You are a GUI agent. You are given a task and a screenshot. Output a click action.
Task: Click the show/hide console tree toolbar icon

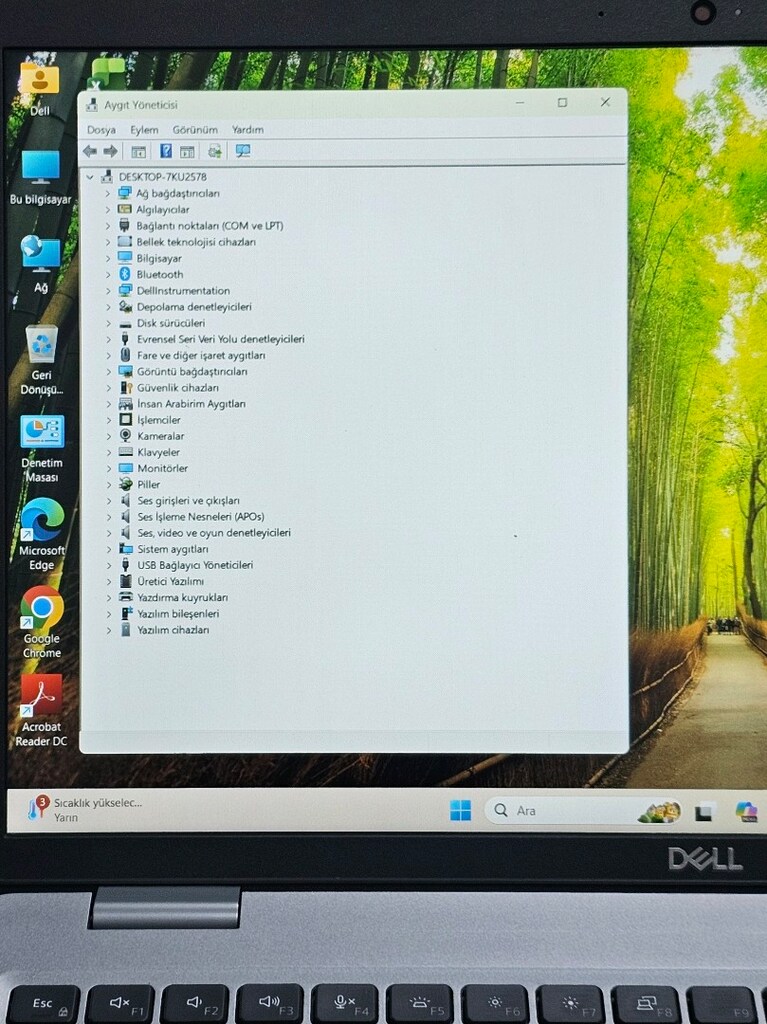(x=139, y=152)
